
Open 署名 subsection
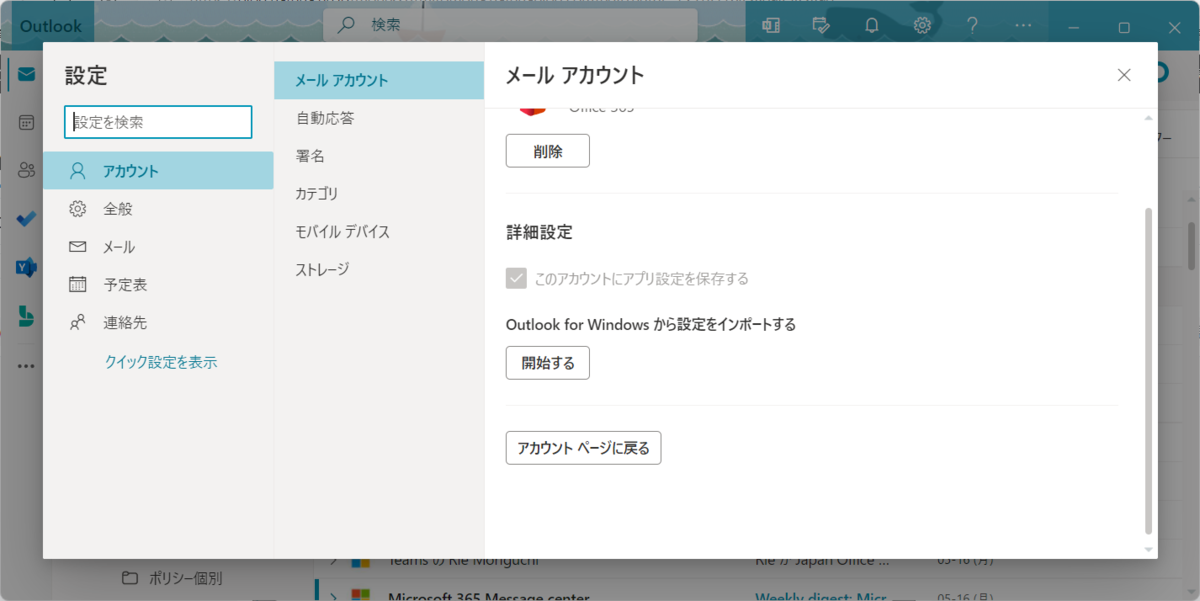(x=379, y=156)
